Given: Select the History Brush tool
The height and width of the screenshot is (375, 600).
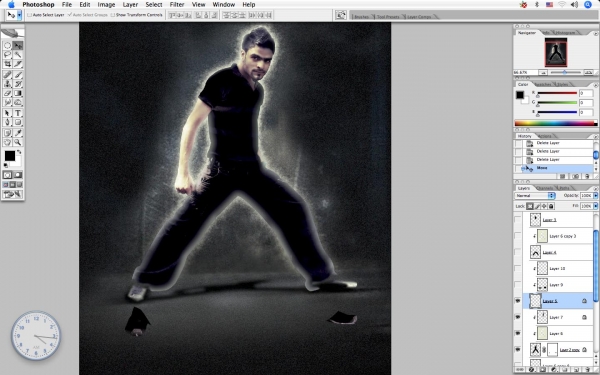Looking at the screenshot, I should [x=18, y=84].
